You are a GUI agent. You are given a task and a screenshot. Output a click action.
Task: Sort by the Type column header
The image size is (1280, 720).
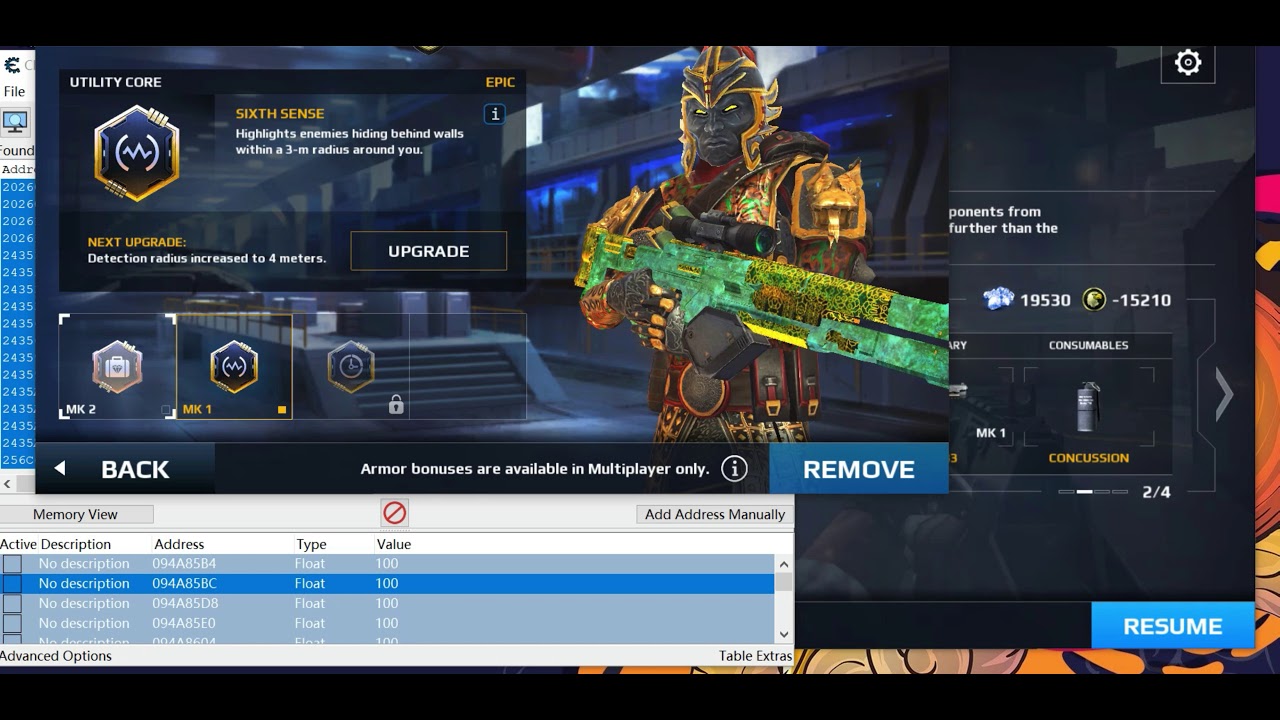pos(311,544)
